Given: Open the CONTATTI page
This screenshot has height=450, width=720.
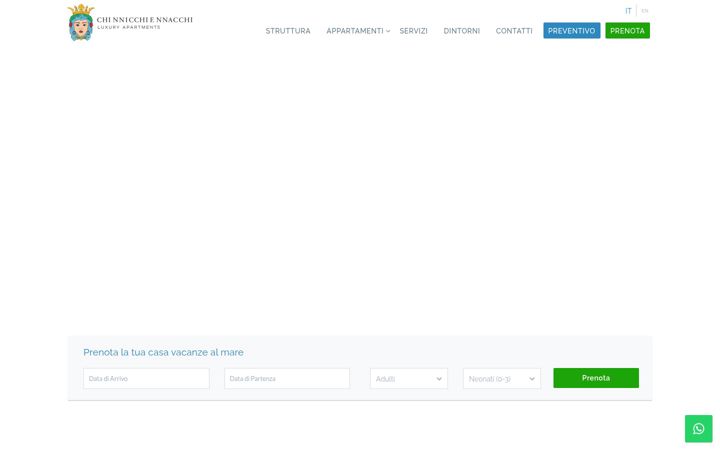Looking at the screenshot, I should pyautogui.click(x=514, y=31).
